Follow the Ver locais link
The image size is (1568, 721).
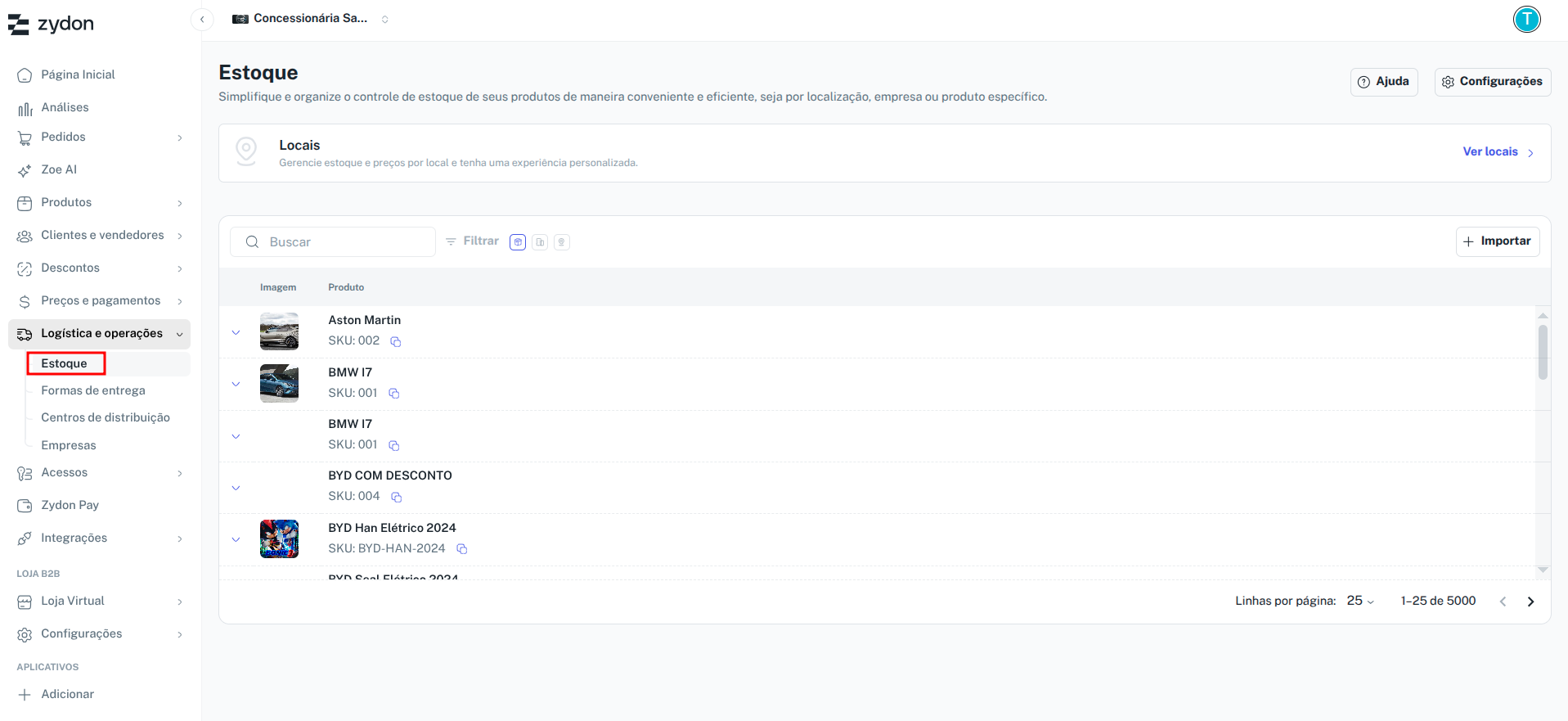pyautogui.click(x=1498, y=152)
